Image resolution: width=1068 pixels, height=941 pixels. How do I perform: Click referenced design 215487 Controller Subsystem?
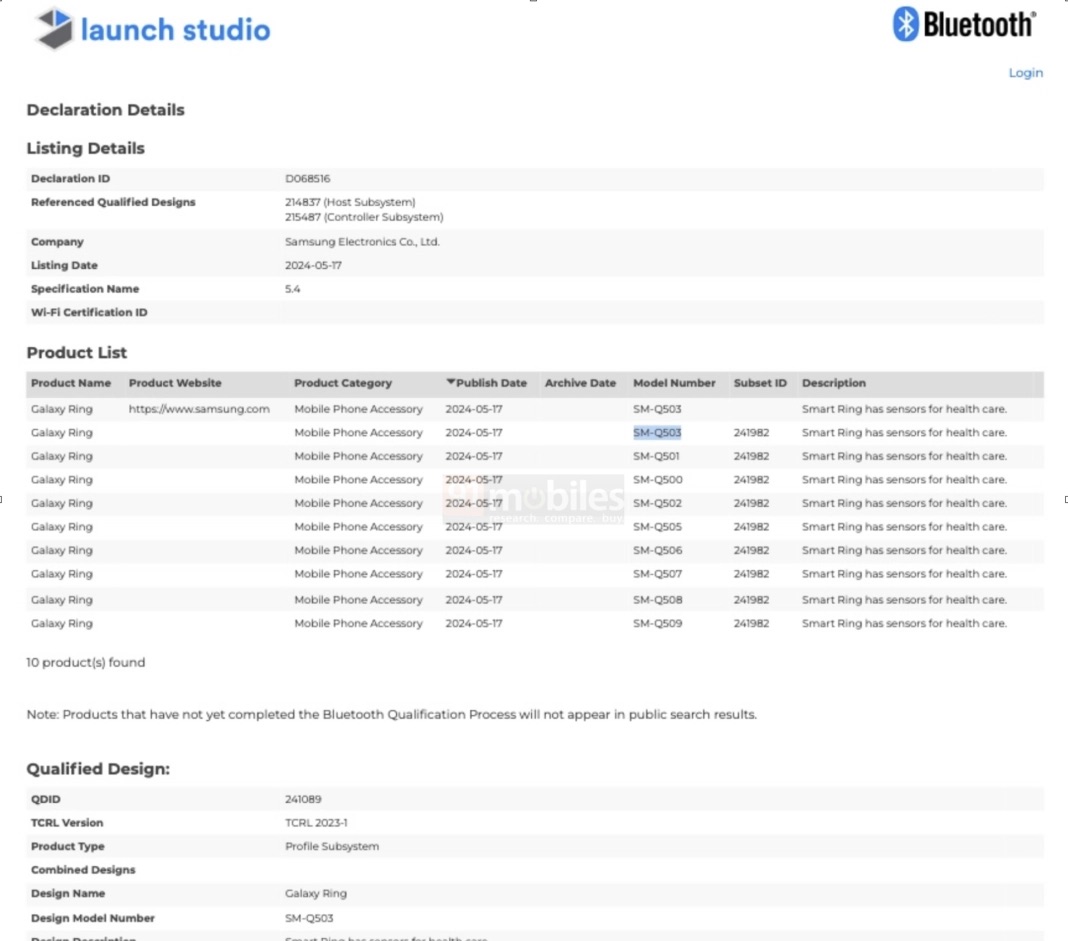pyautogui.click(x=364, y=217)
